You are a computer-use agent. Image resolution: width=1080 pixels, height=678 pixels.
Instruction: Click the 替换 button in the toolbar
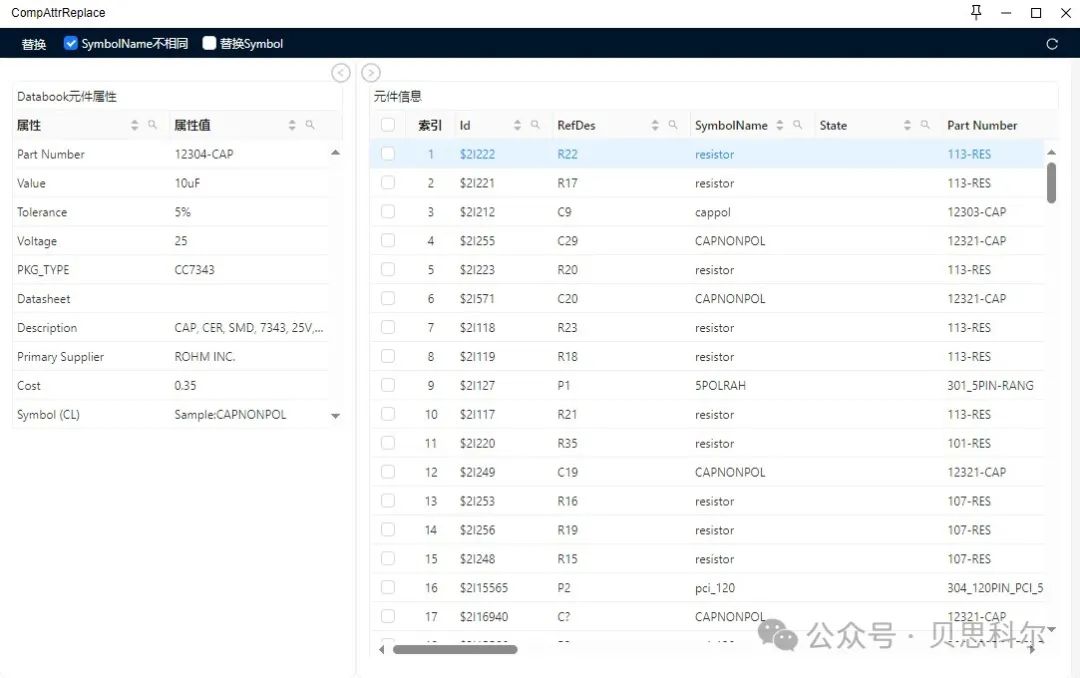(x=32, y=43)
